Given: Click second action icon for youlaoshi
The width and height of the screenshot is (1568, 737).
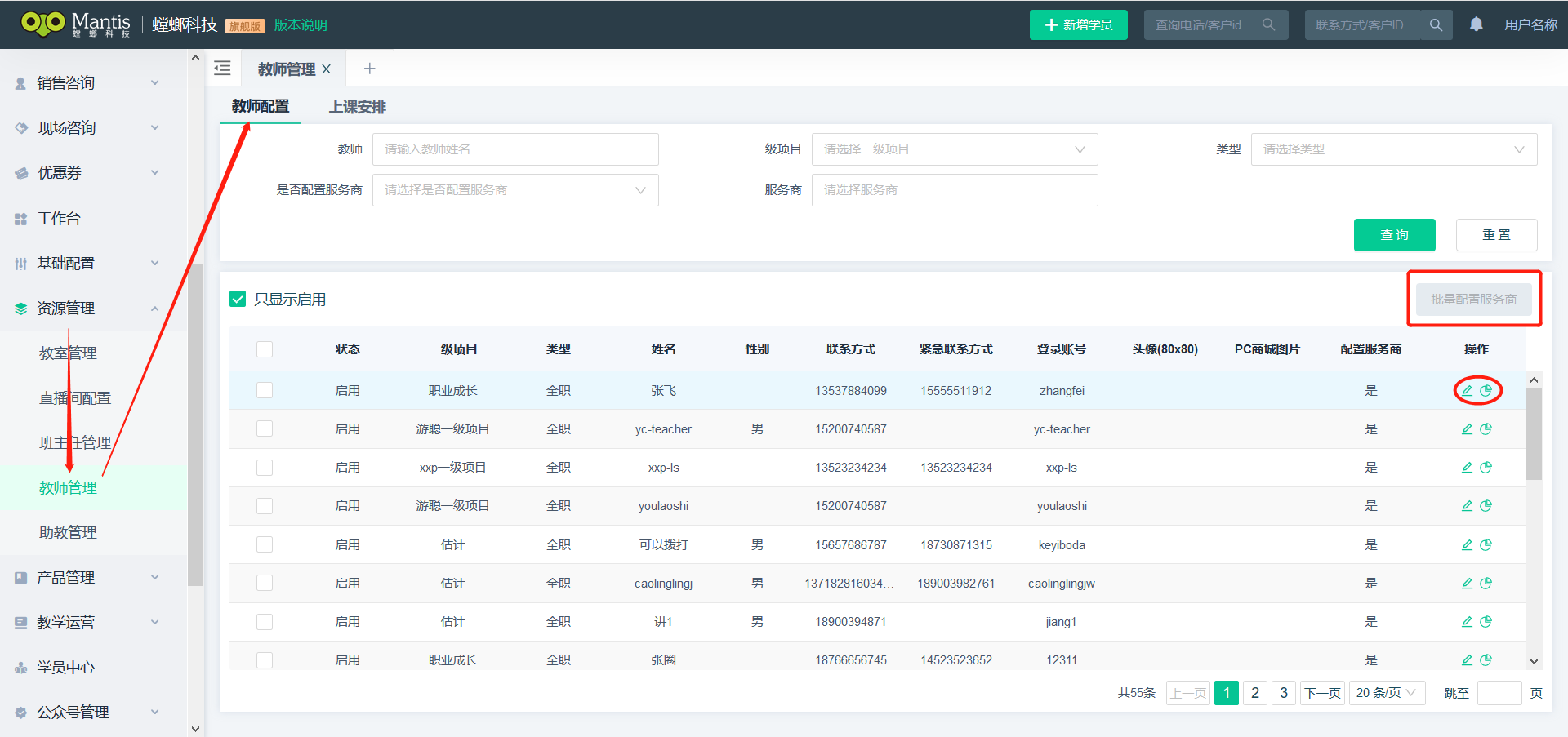Looking at the screenshot, I should 1486,506.
